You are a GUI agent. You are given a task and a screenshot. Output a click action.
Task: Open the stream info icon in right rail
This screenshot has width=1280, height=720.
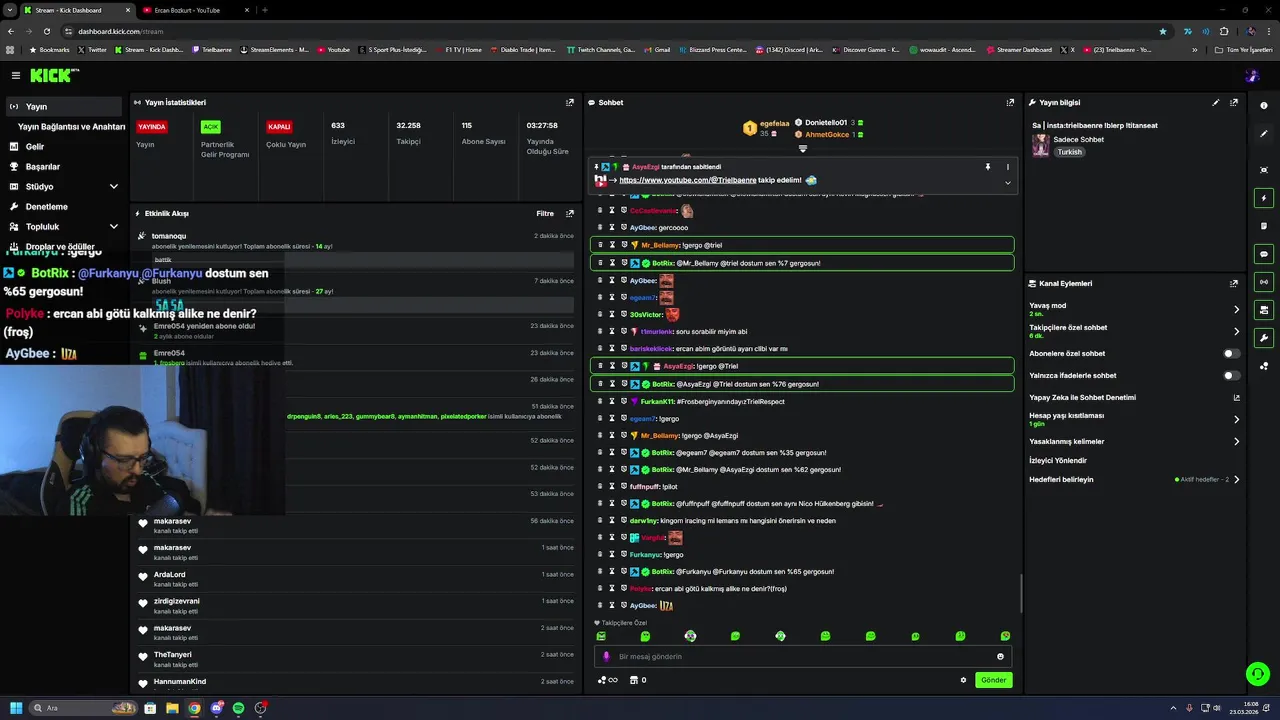pos(1264,106)
